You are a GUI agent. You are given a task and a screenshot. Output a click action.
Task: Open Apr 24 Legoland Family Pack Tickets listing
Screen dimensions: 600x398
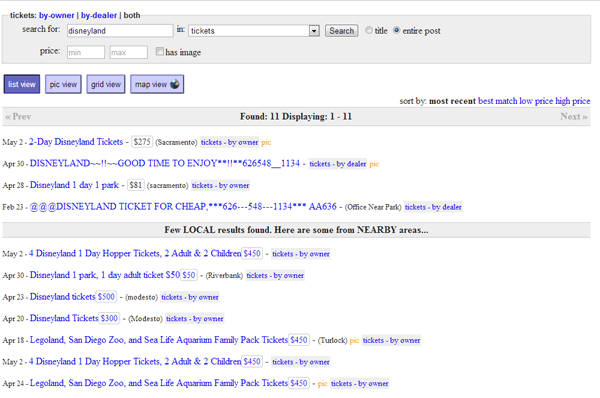(159, 383)
